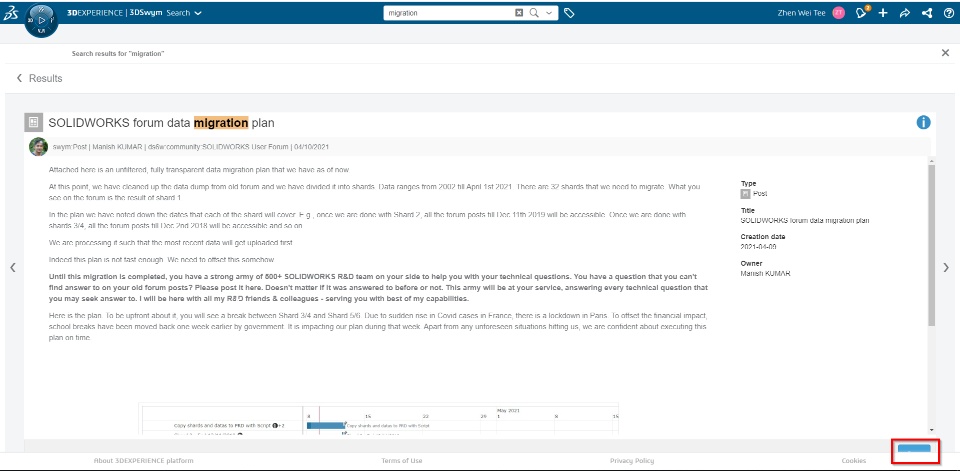Click the post type icon beside title
The width and height of the screenshot is (960, 471).
pos(34,122)
